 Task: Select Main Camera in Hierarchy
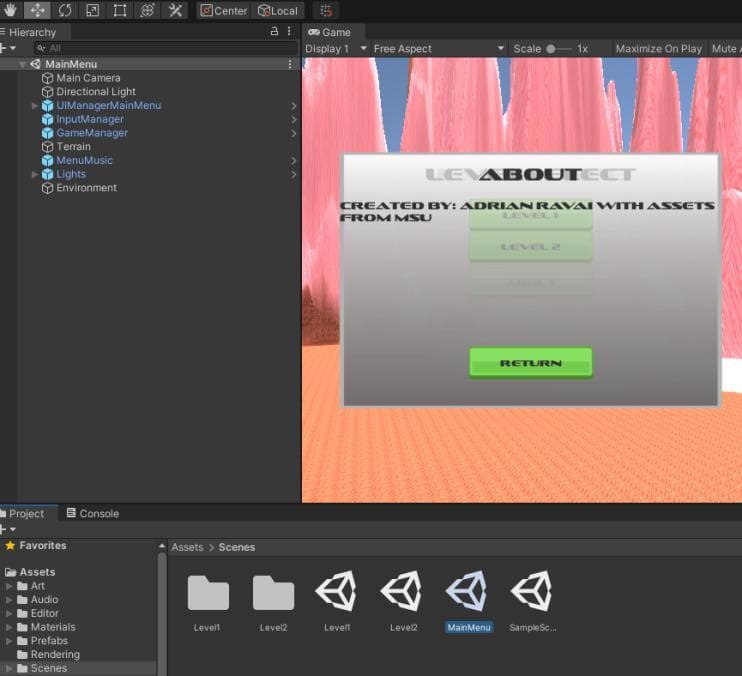pos(88,78)
